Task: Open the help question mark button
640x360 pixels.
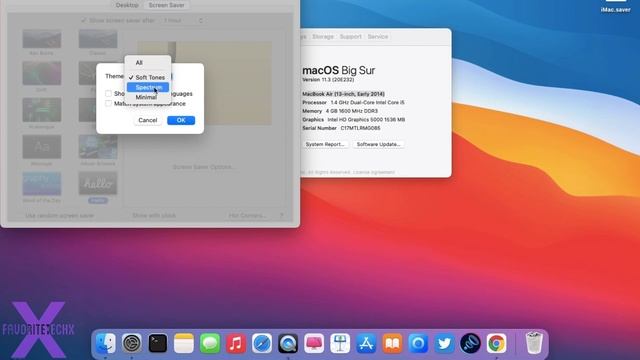Action: [281, 215]
